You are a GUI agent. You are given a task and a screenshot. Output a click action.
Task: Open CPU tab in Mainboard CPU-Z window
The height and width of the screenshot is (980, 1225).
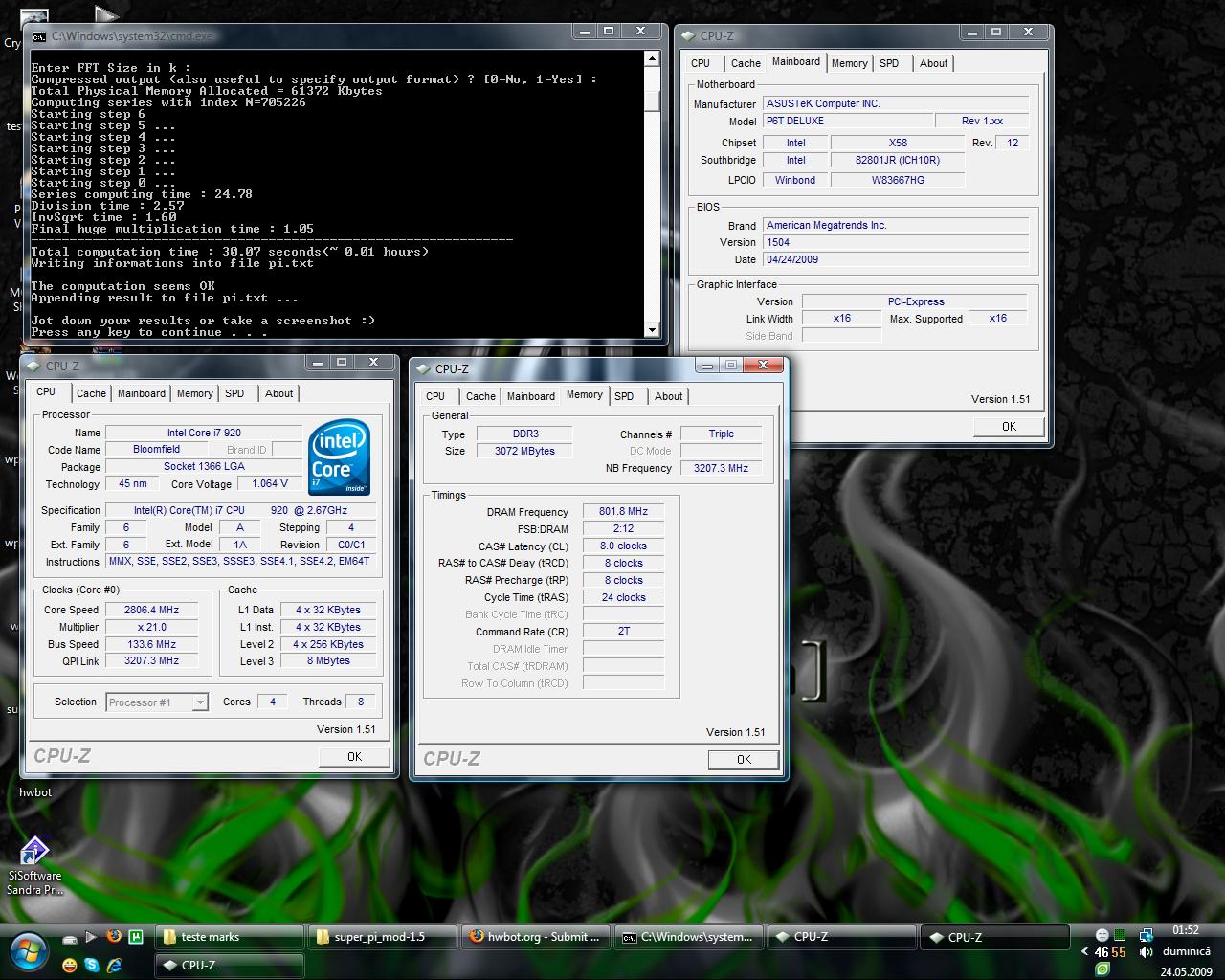[x=701, y=63]
